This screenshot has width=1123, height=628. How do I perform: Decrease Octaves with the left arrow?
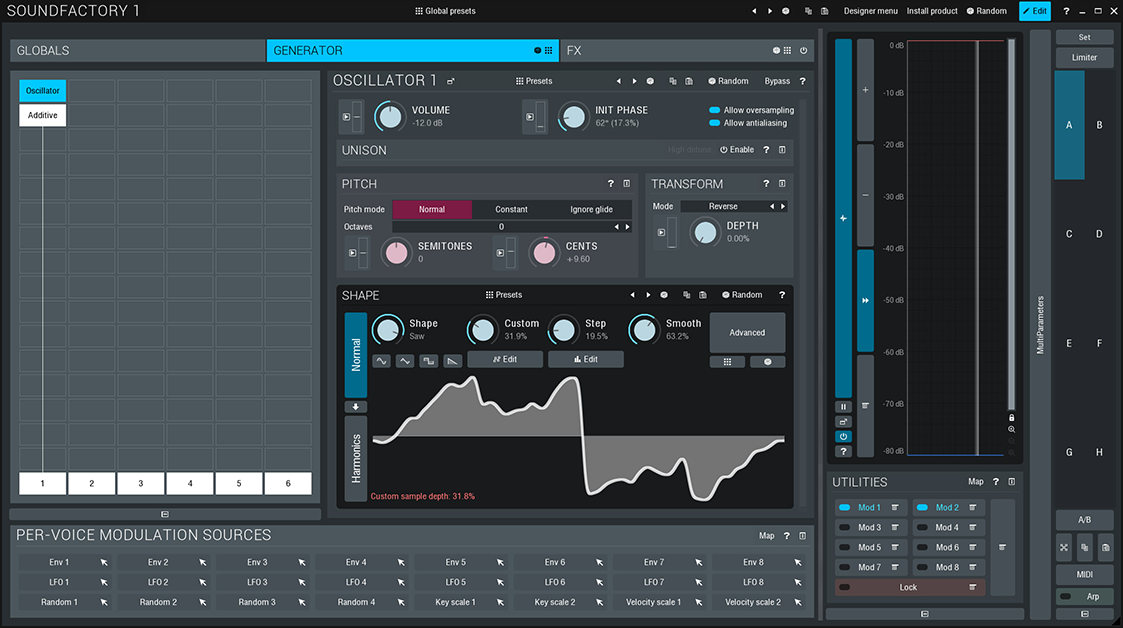pyautogui.click(x=617, y=227)
